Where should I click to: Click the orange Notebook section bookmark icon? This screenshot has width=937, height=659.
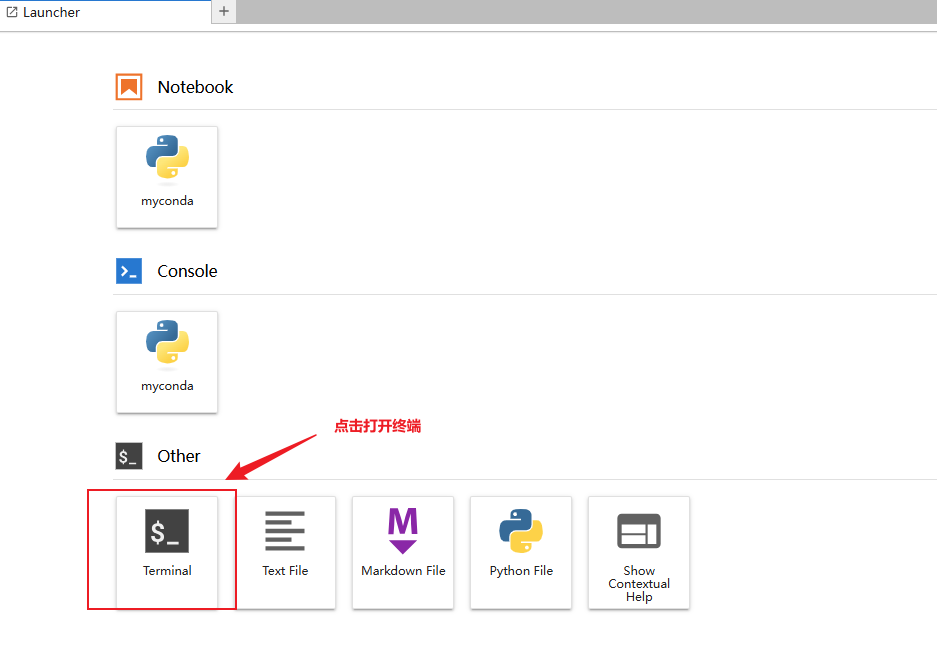point(129,87)
